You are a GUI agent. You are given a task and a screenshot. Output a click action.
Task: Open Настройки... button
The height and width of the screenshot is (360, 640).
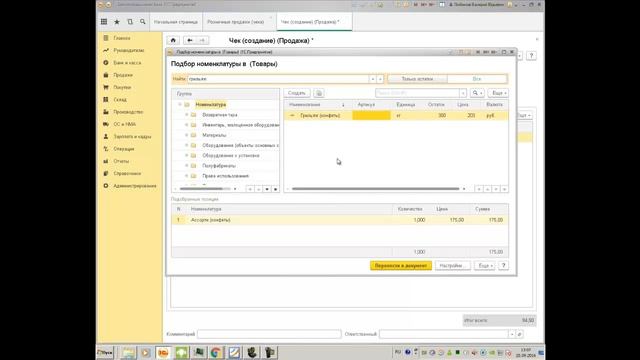(x=453, y=266)
